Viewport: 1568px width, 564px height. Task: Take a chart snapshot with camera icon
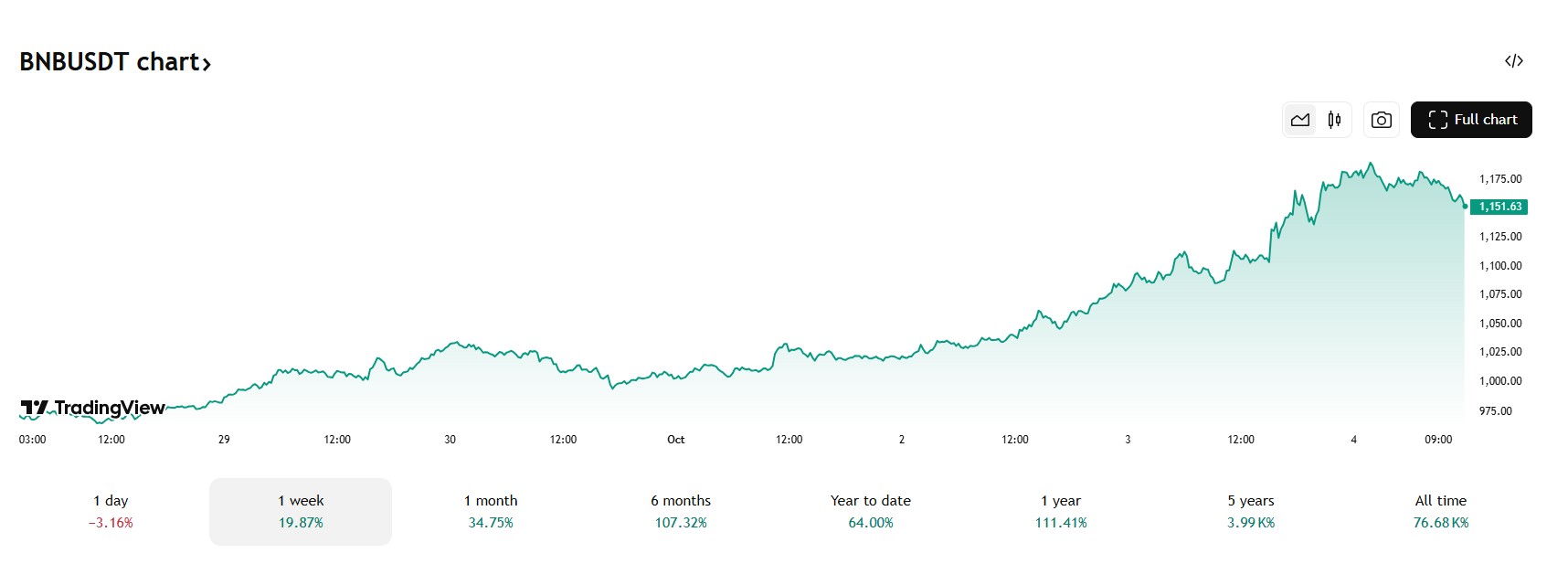point(1381,120)
